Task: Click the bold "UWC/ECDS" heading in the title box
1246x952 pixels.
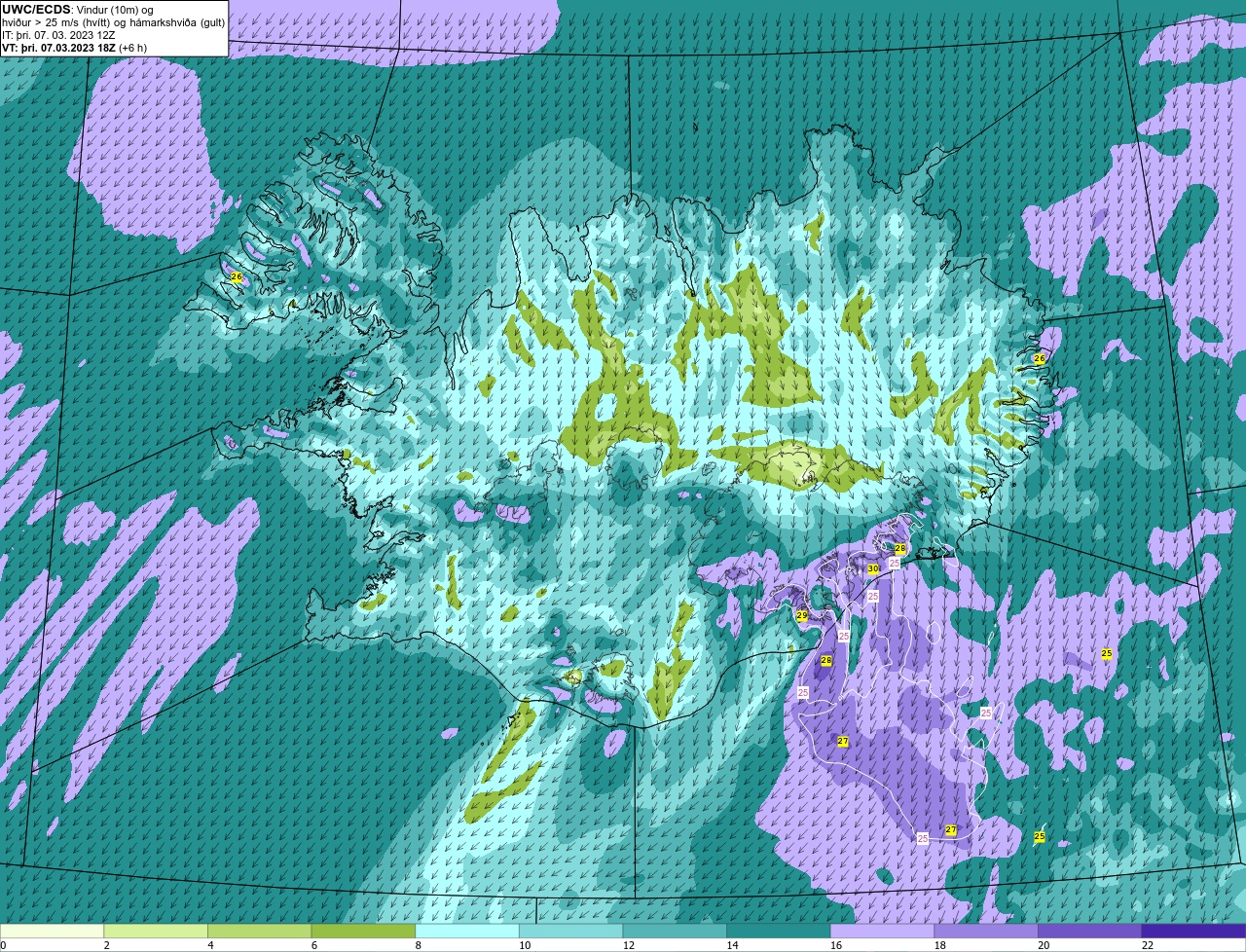Action: point(36,9)
